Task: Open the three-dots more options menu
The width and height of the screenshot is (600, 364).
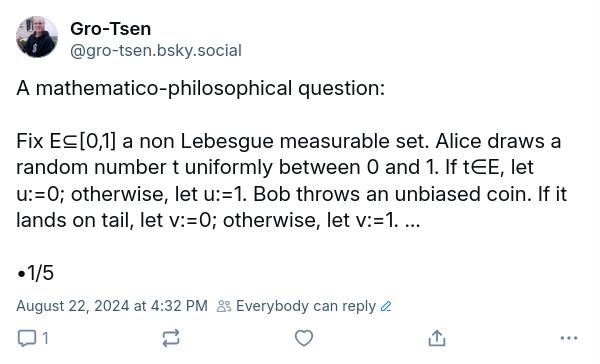Action: tap(569, 338)
